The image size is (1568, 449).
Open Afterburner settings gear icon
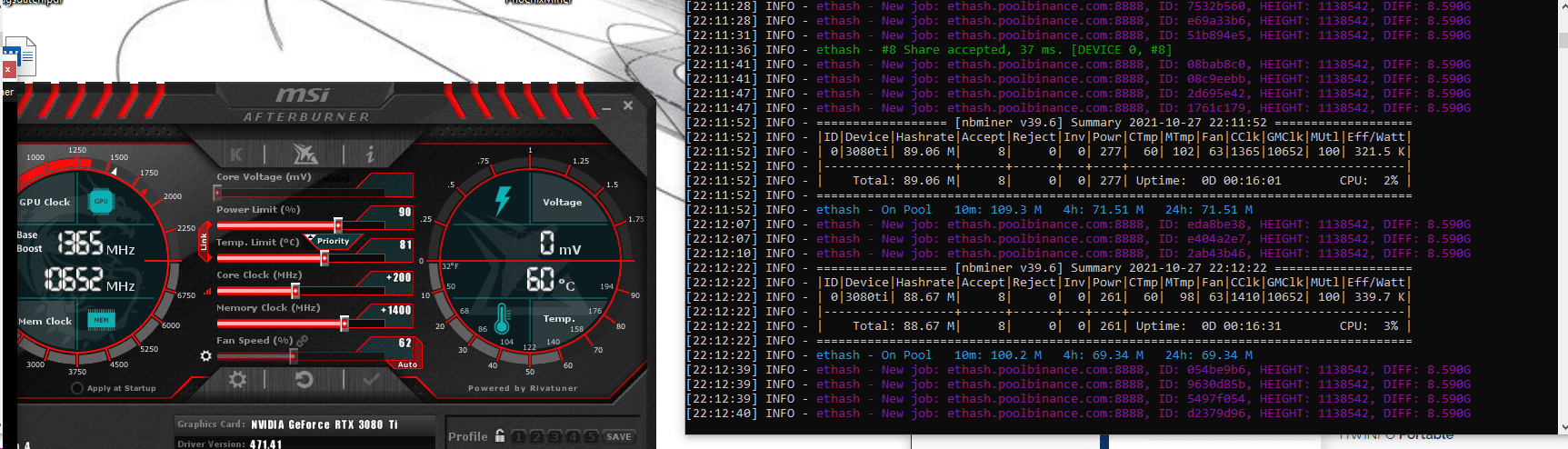(x=238, y=379)
